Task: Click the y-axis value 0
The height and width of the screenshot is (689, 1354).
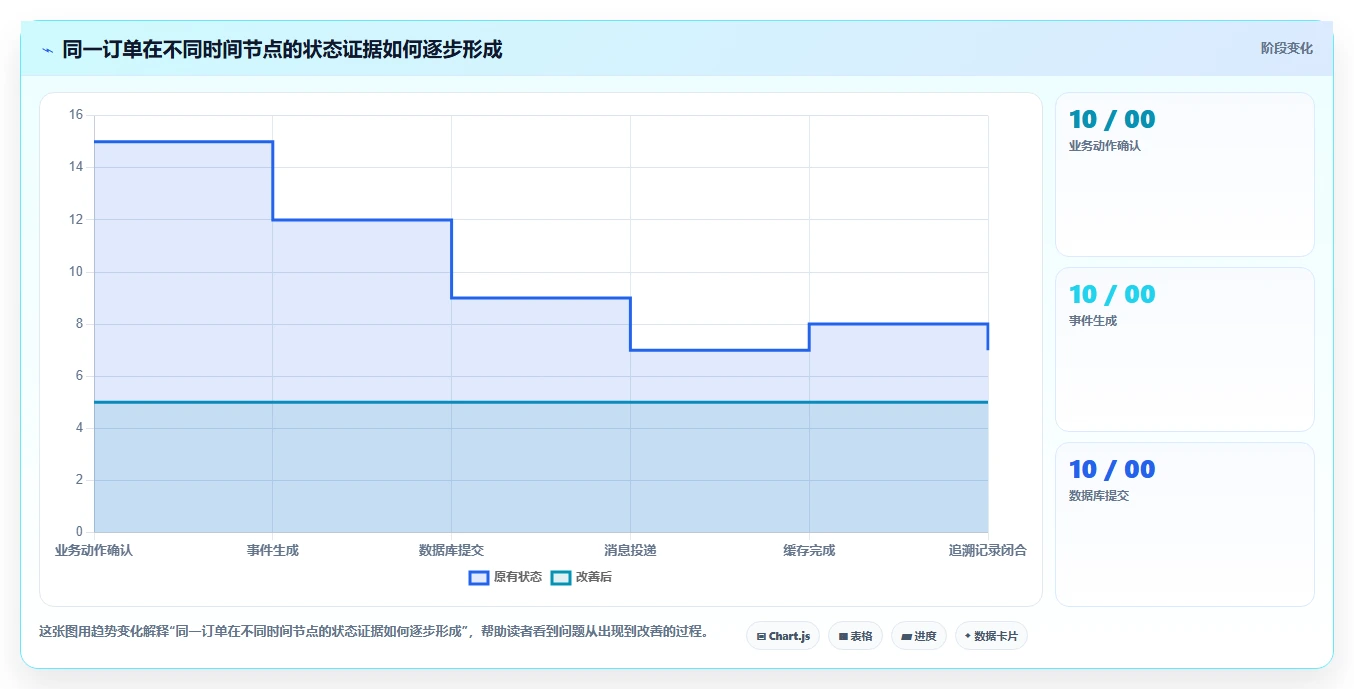Action: pyautogui.click(x=80, y=532)
